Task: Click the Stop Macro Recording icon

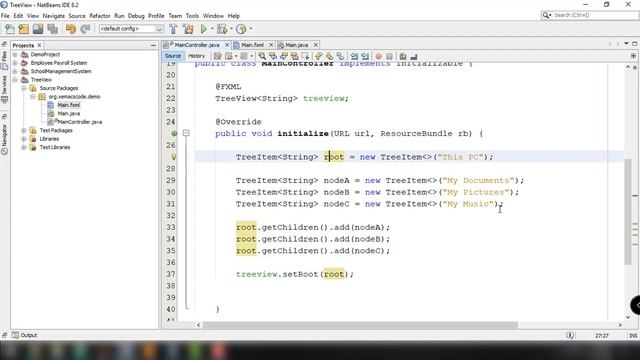Action: pyautogui.click(x=389, y=56)
